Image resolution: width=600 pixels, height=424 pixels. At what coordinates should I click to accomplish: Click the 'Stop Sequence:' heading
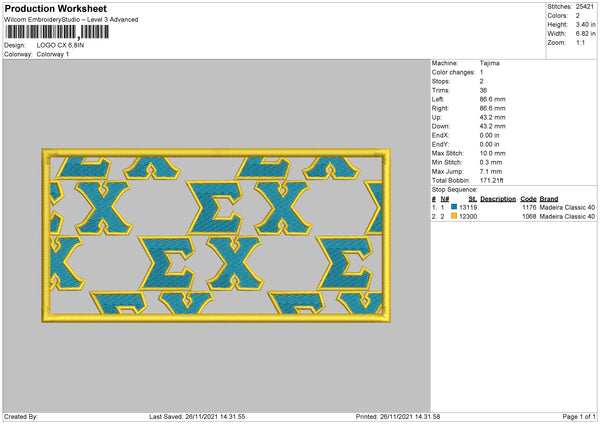pos(455,190)
